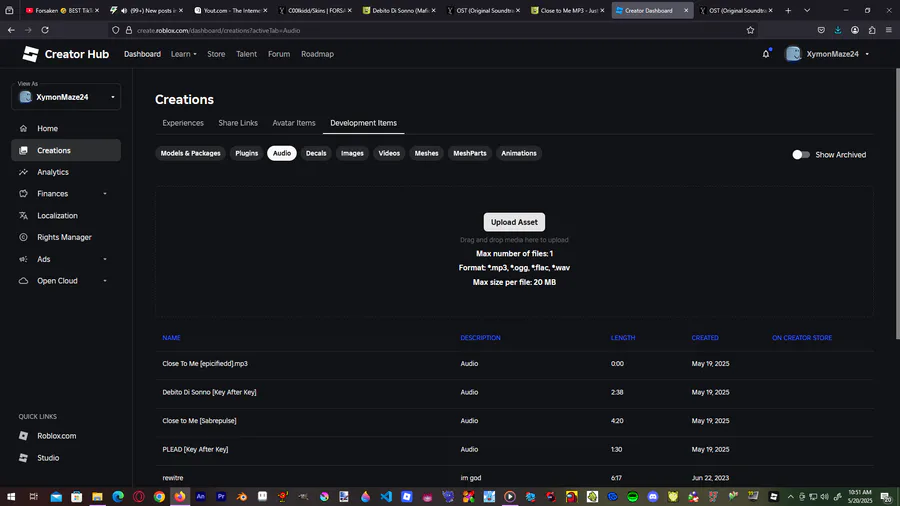
Task: Click the Analytics sidebar icon
Action: [x=24, y=172]
